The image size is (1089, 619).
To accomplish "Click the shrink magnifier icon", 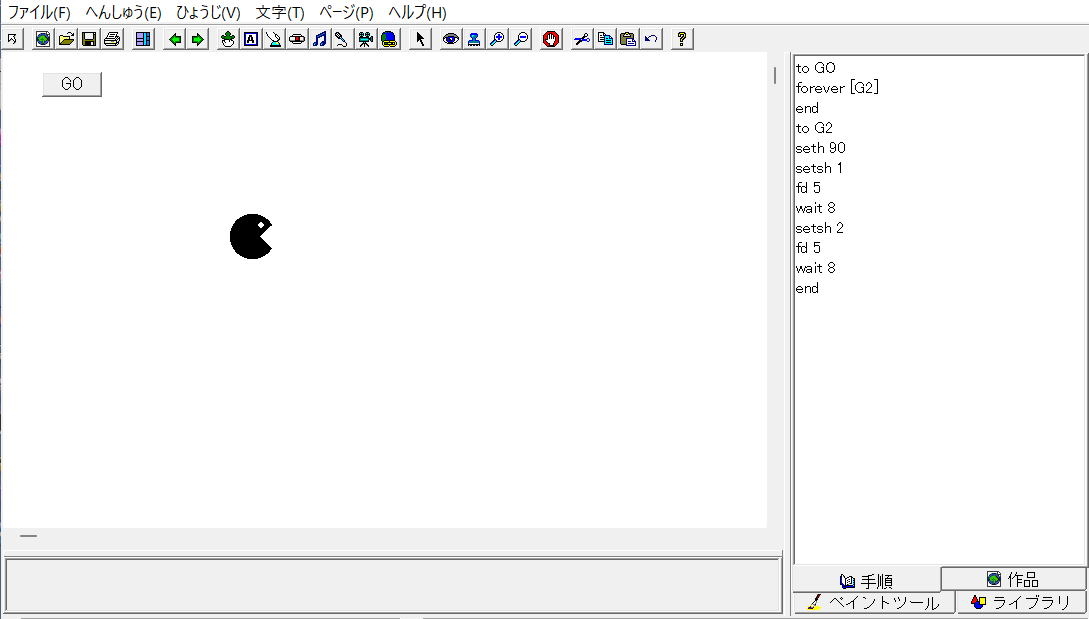I will [520, 39].
